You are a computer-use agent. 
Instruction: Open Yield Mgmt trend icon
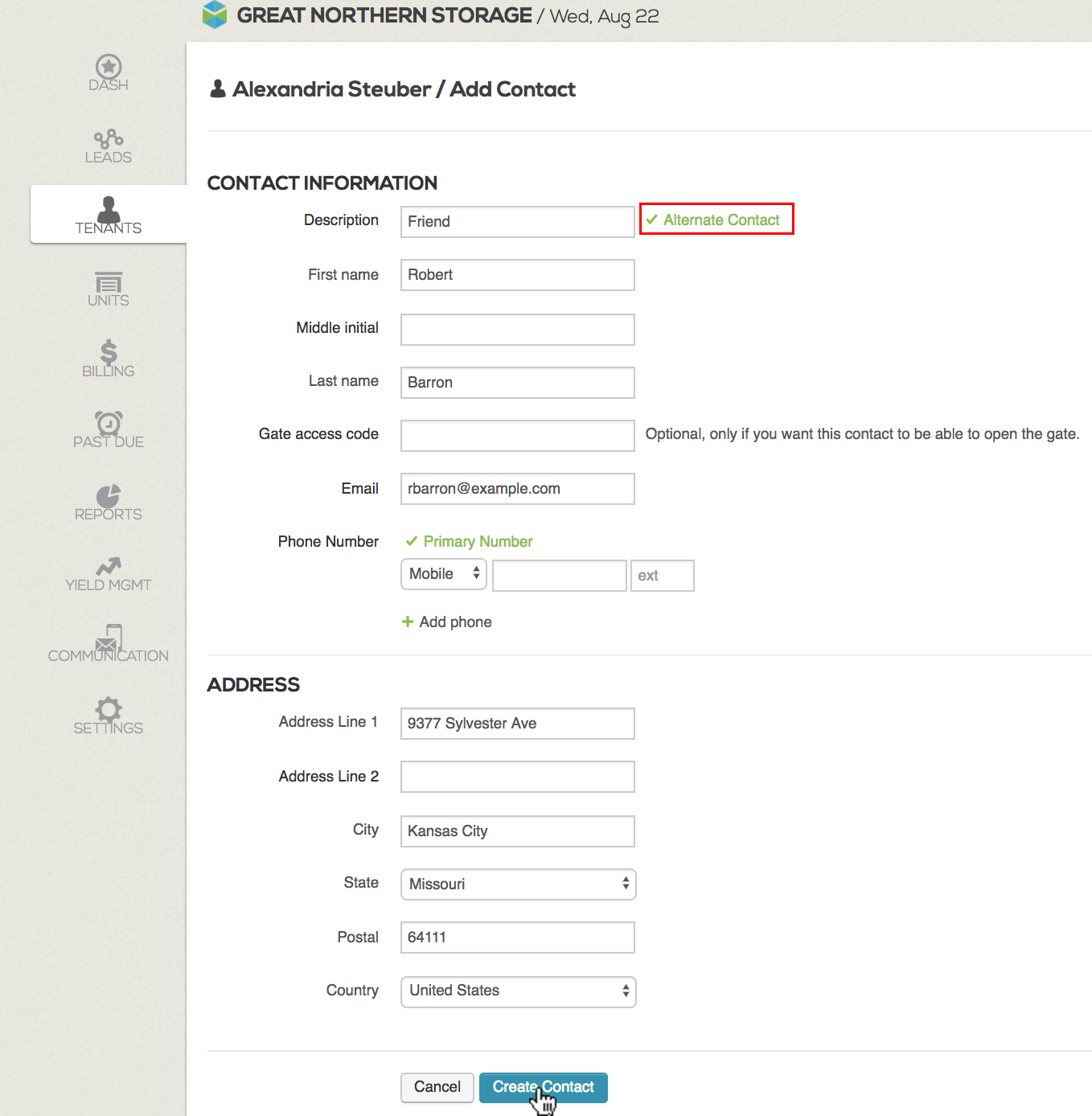point(109,566)
